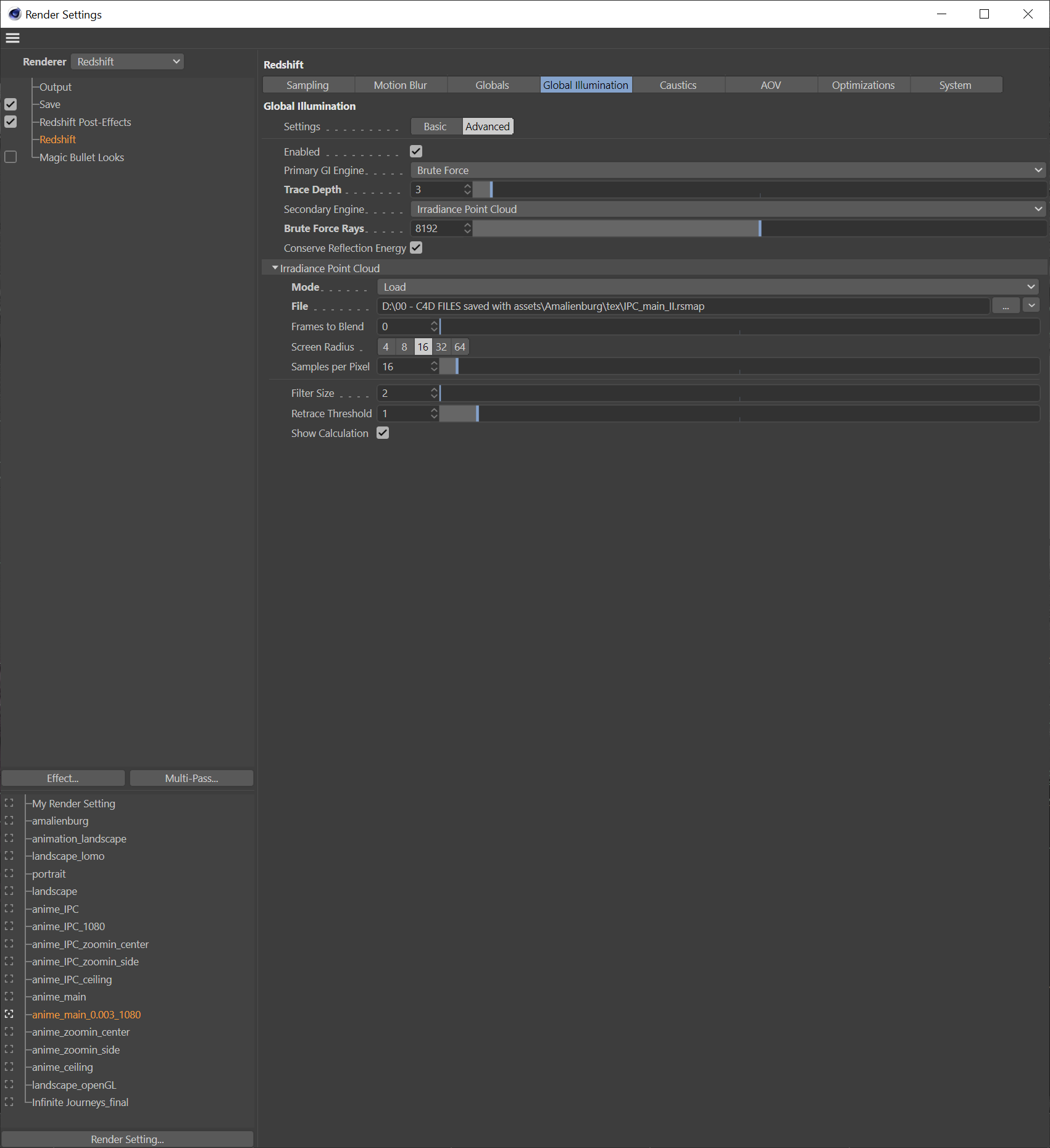Click the activate icon next to anime_main_0.003_1080
This screenshot has height=1148, width=1050.
pos(9,1014)
